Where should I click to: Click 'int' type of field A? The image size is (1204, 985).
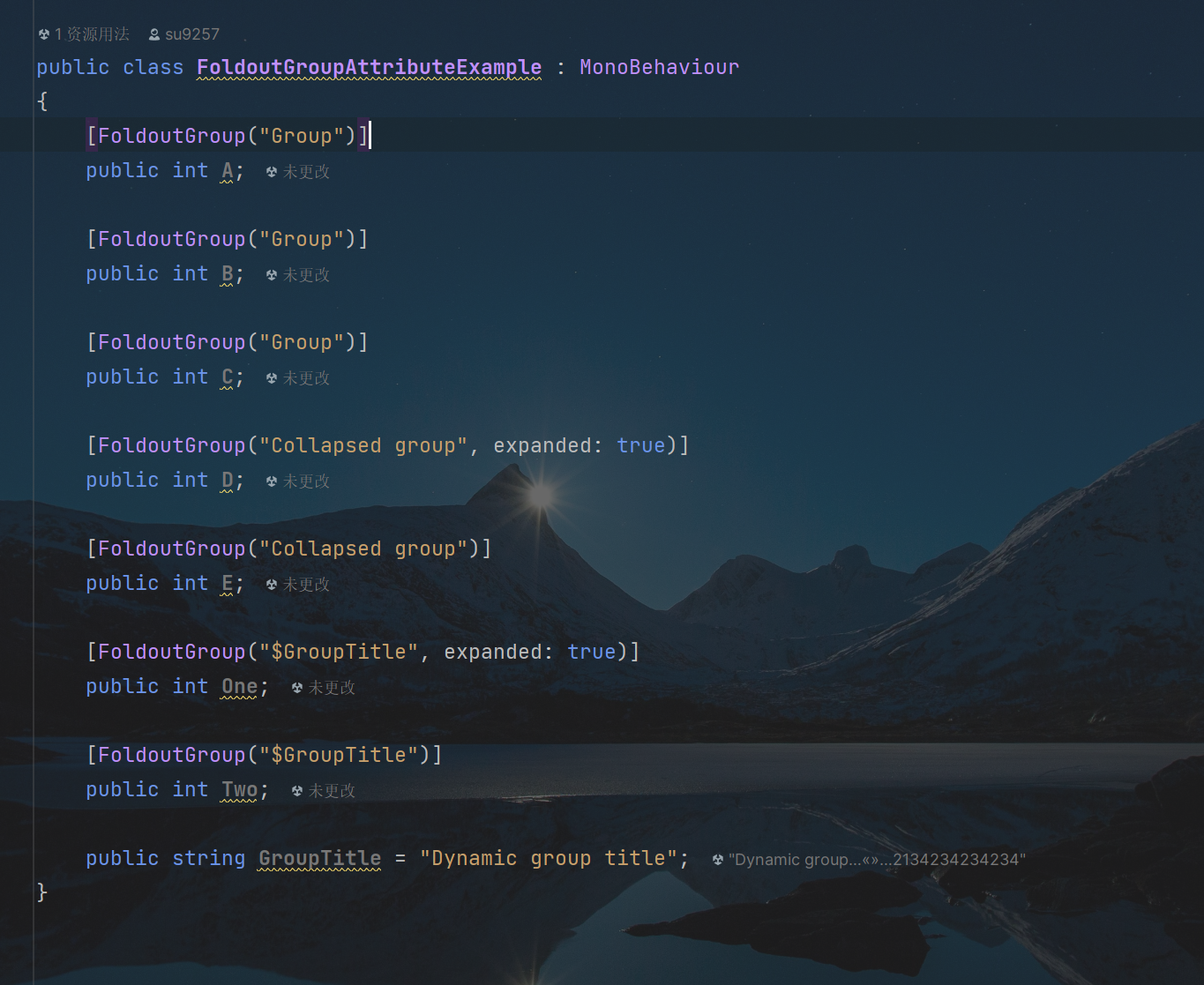[x=190, y=170]
